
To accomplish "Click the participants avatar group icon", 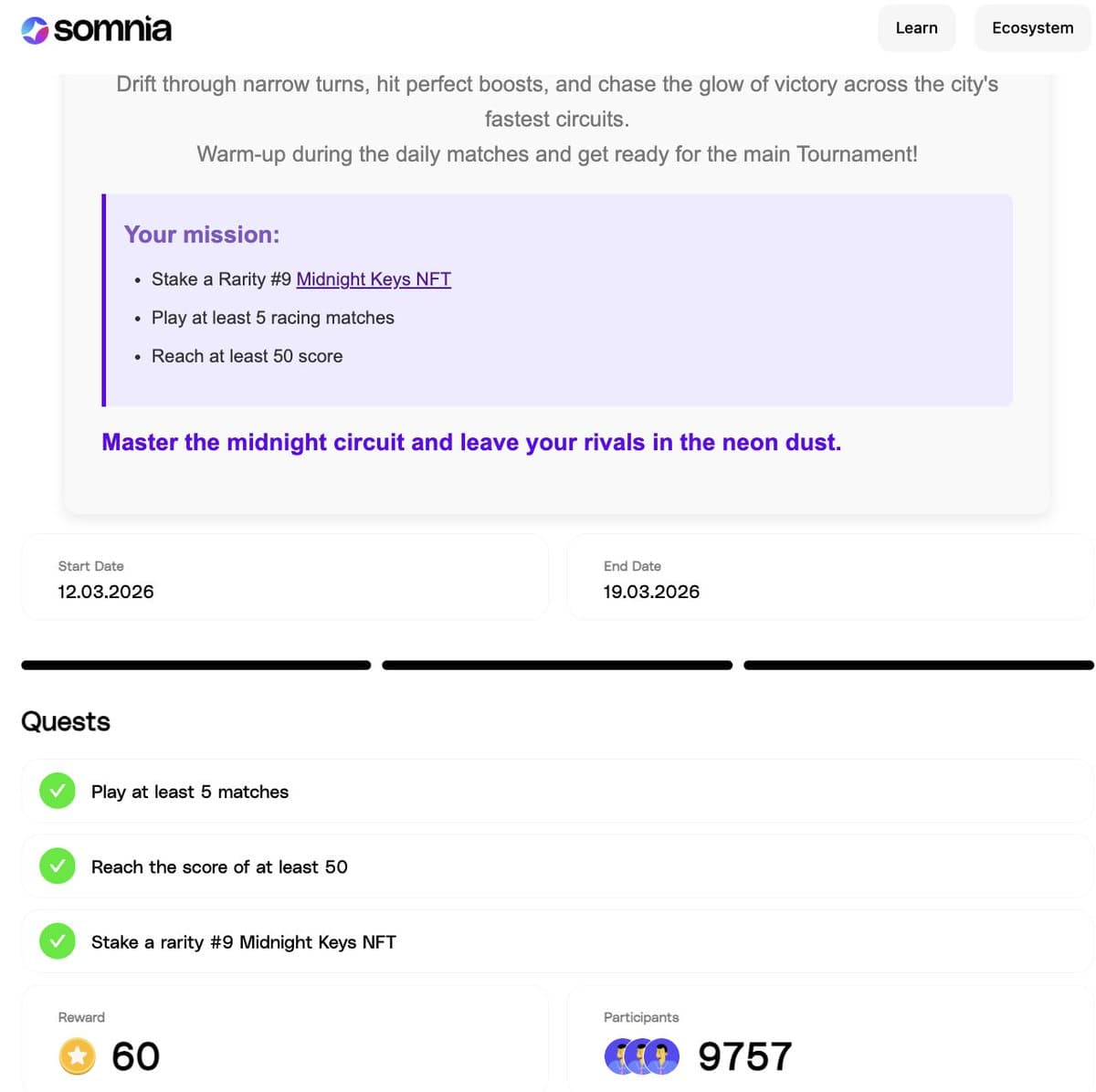I will point(642,1056).
